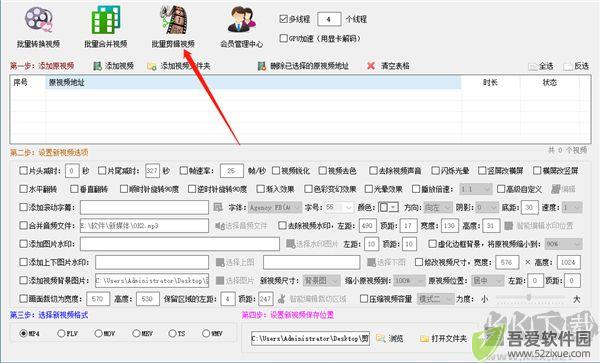The height and width of the screenshot is (363, 600).
Task: Open the 字体 font dropdown
Action: point(275,207)
